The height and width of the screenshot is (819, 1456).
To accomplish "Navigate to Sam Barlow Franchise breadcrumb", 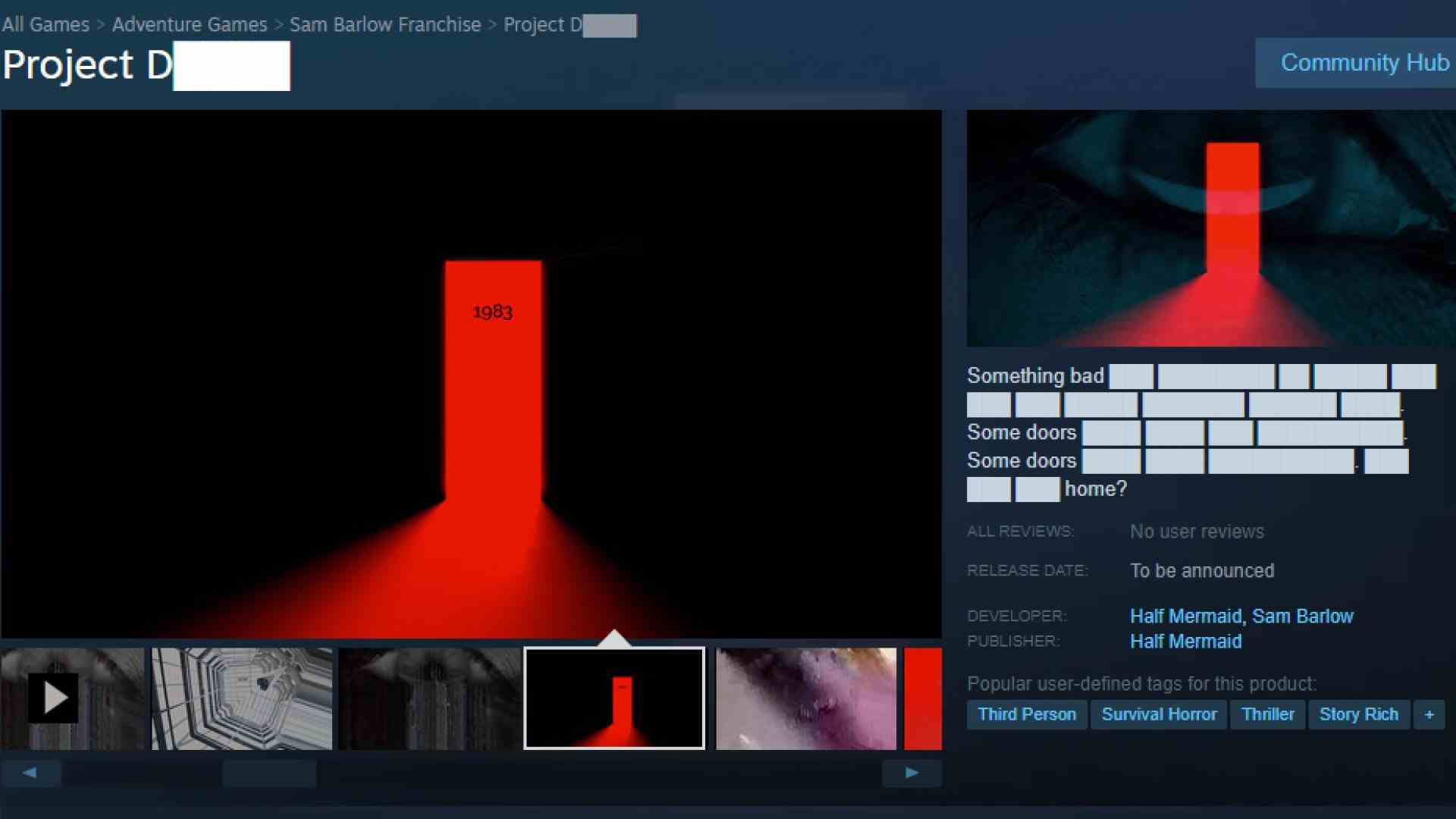I will [386, 24].
